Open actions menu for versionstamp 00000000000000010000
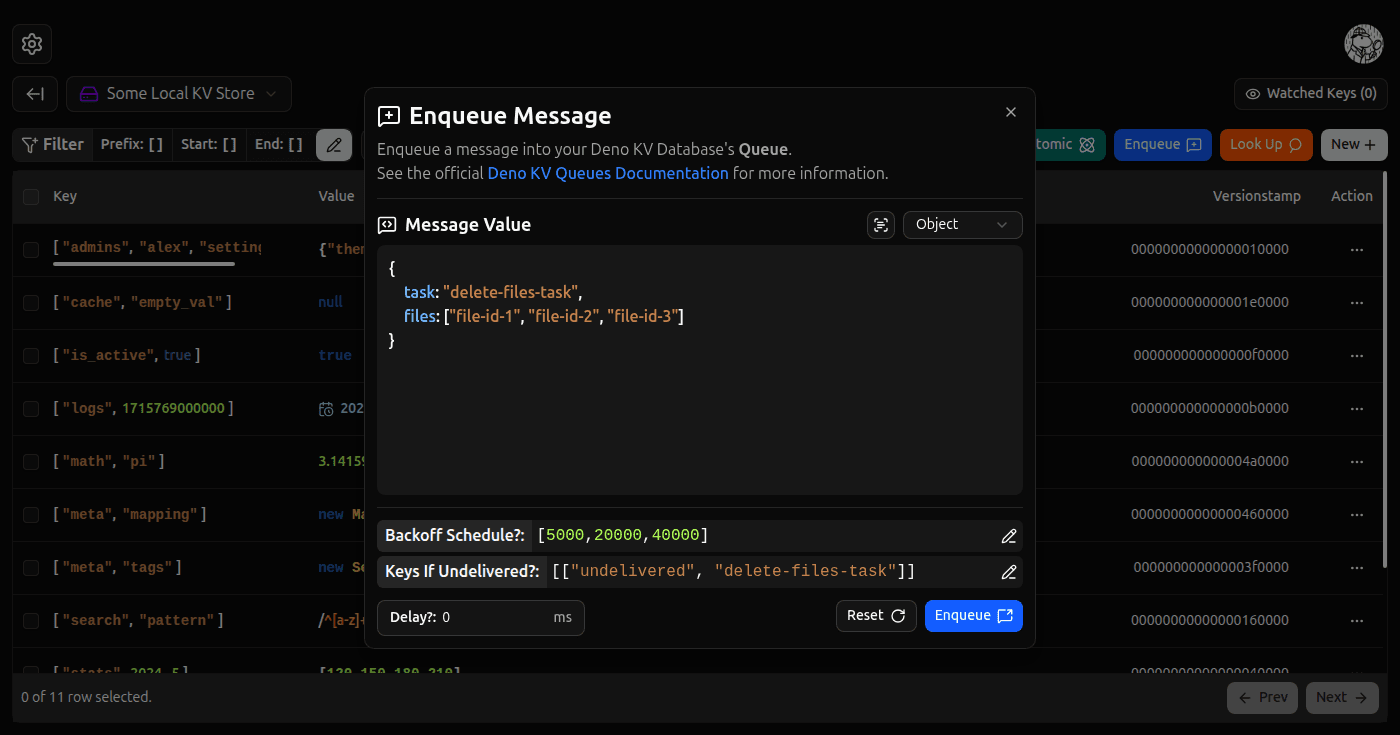Viewport: 1400px width, 735px height. (1357, 249)
